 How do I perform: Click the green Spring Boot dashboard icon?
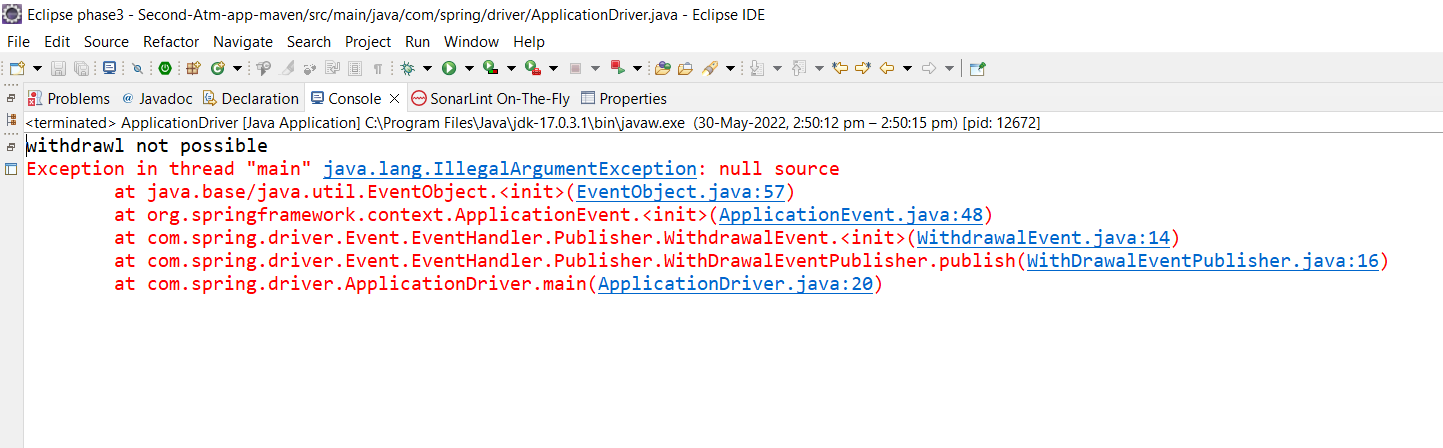pos(165,68)
